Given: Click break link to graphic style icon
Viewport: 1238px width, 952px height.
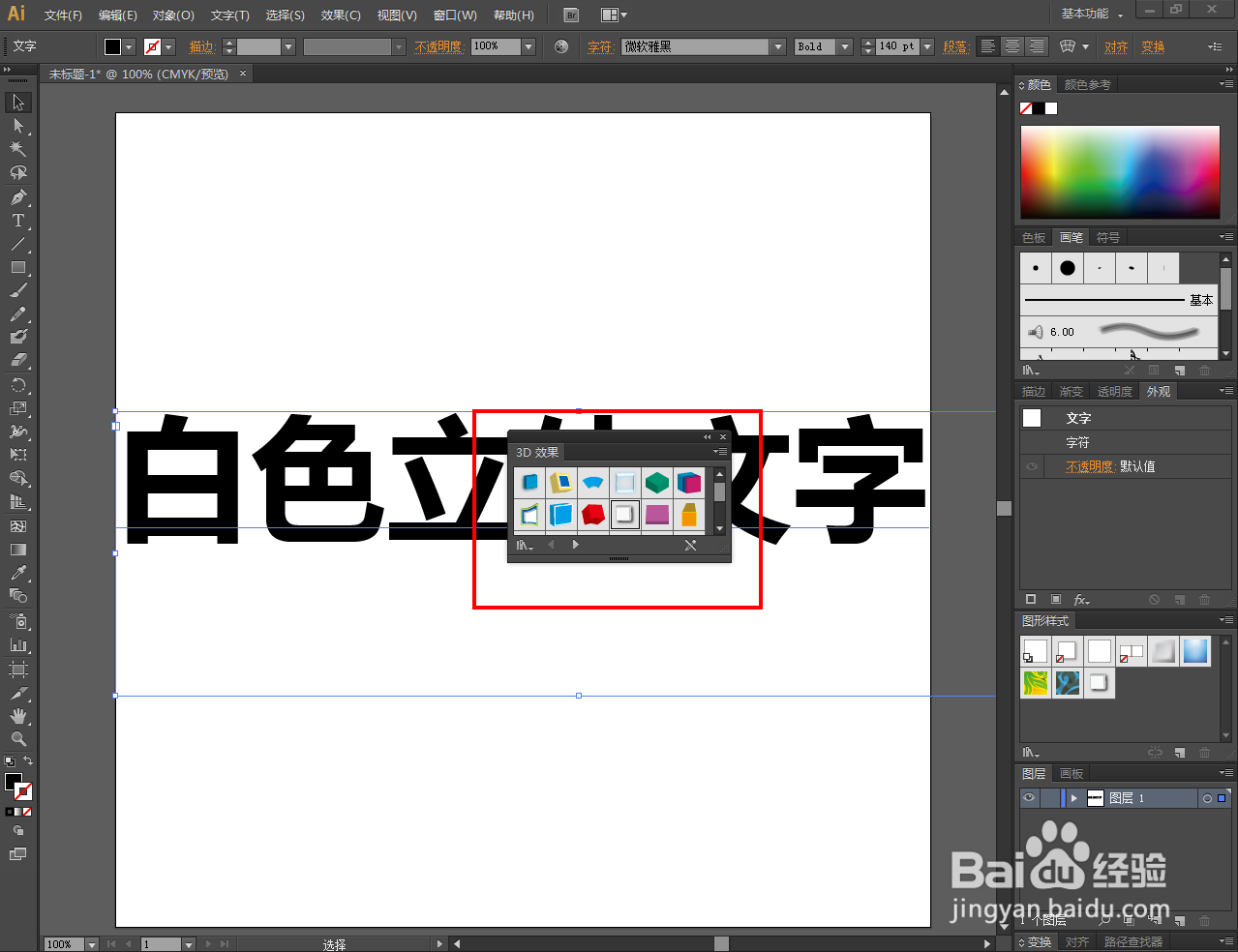Looking at the screenshot, I should click(690, 546).
